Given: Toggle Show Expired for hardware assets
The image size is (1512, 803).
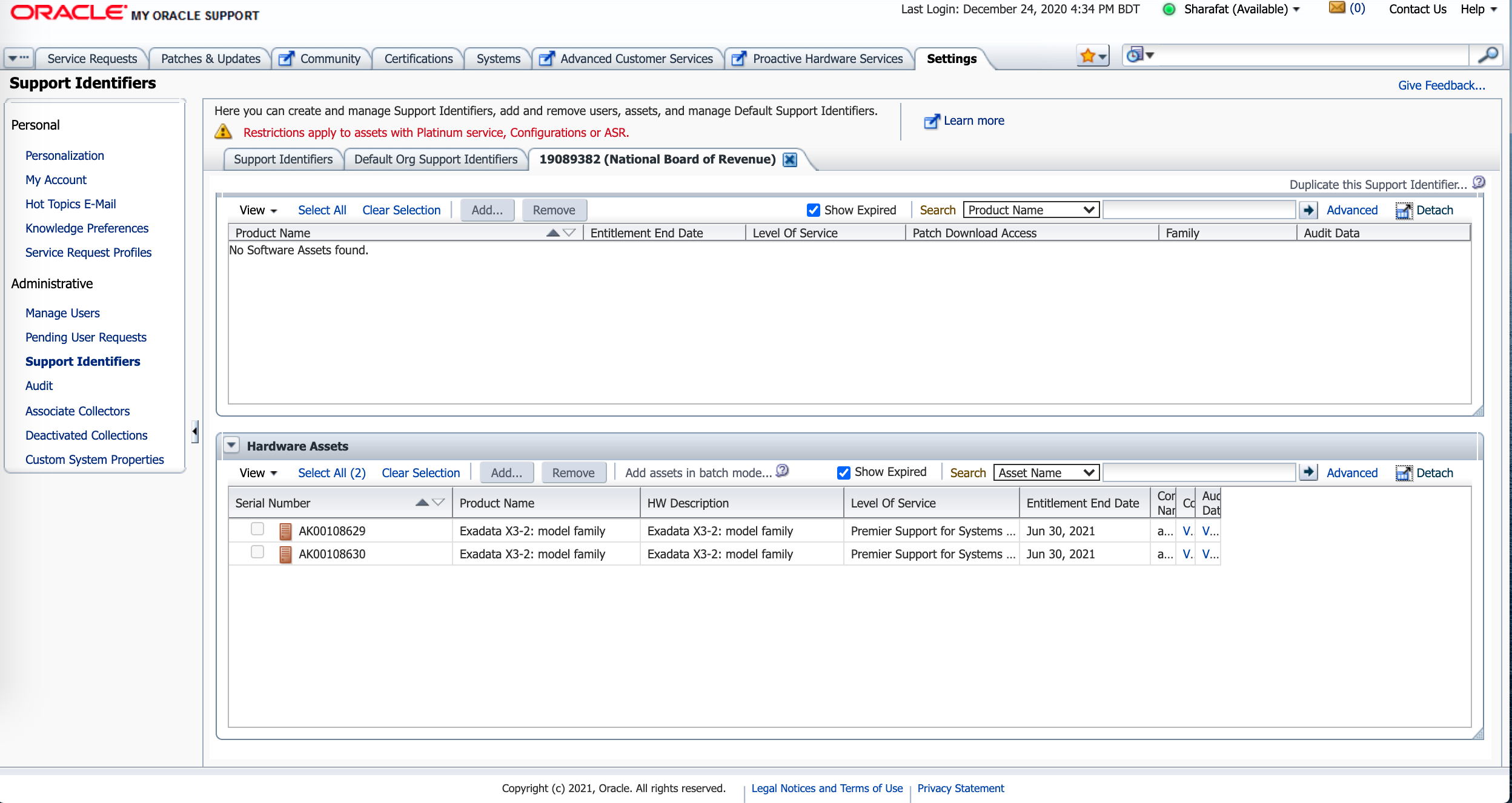Looking at the screenshot, I should (x=844, y=472).
